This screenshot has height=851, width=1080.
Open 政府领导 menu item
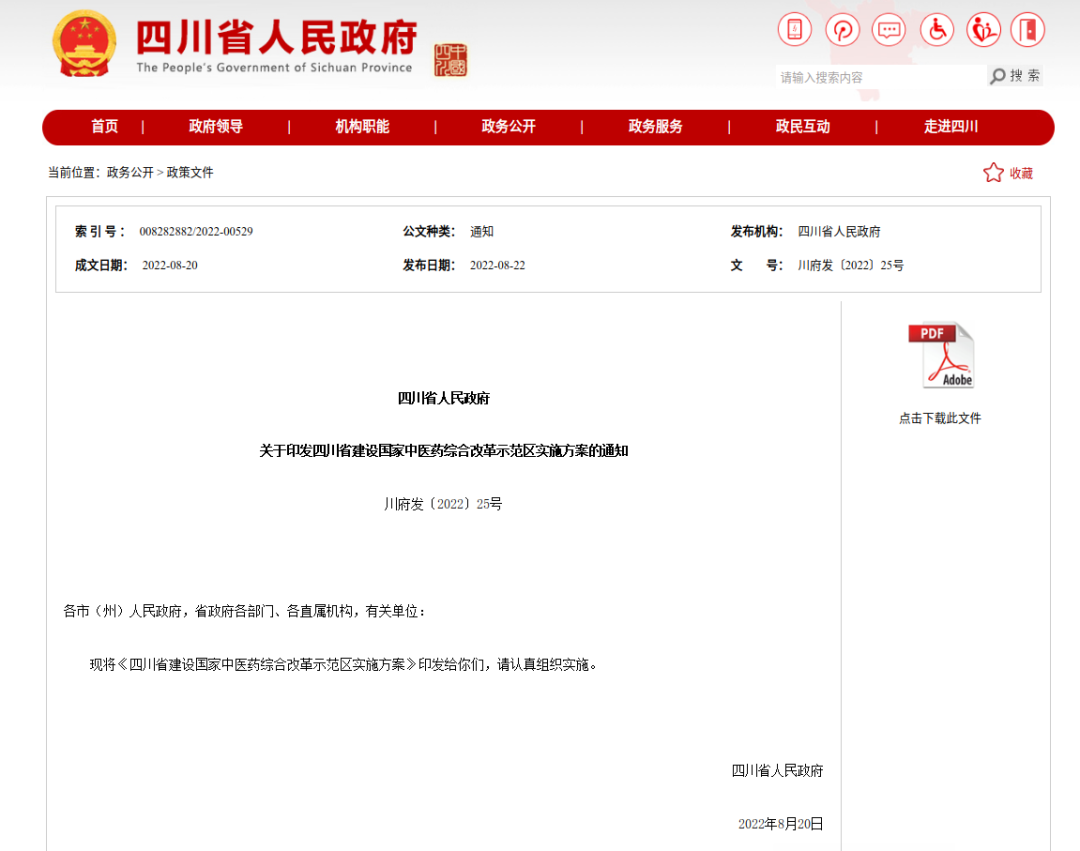click(216, 127)
